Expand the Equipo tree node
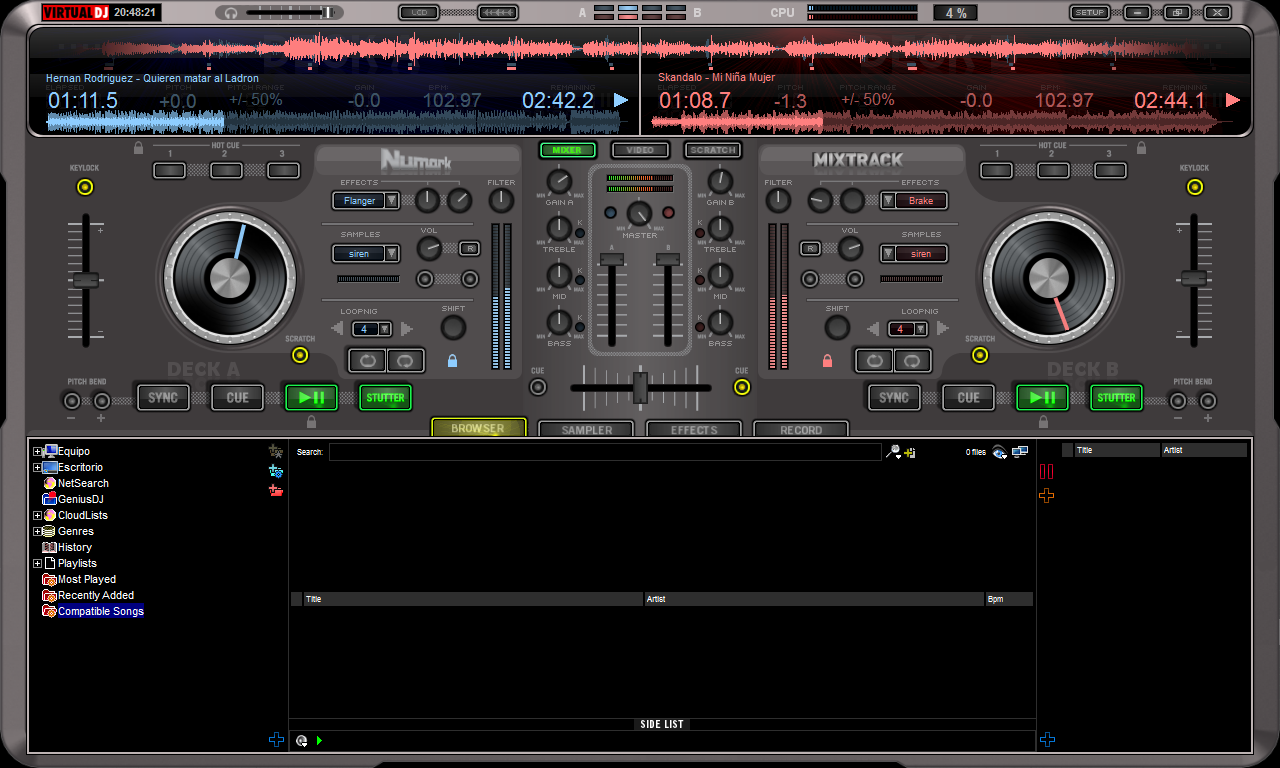 [x=37, y=451]
